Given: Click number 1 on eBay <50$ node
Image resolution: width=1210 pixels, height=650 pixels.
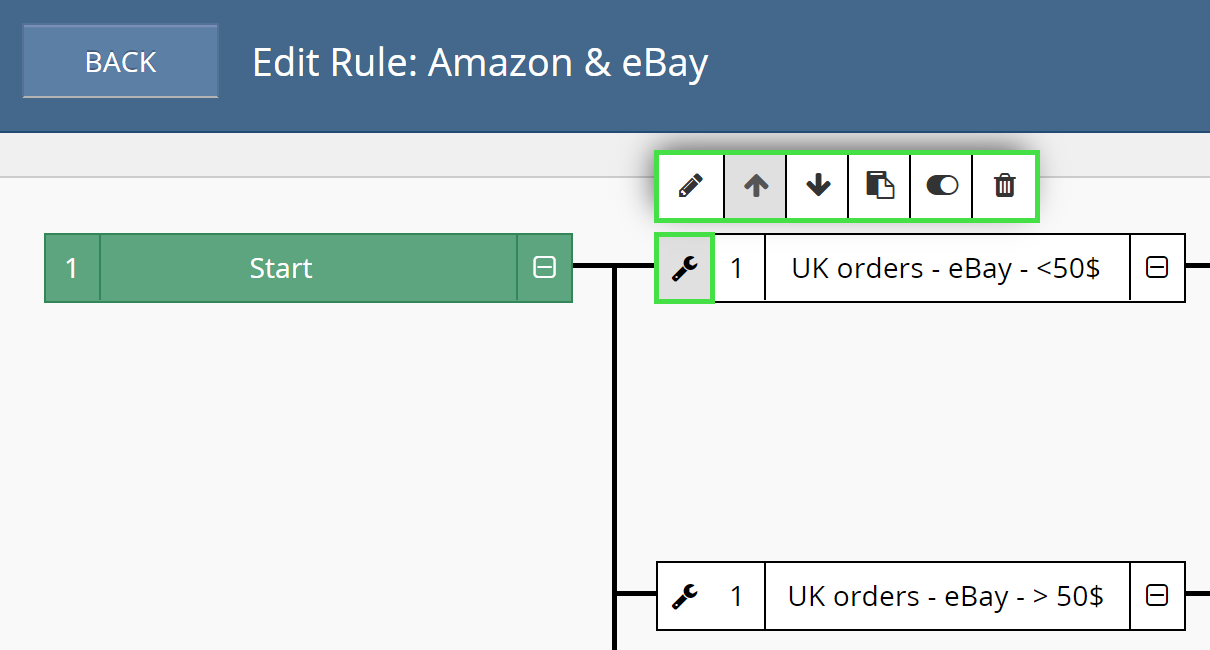Looking at the screenshot, I should (737, 268).
